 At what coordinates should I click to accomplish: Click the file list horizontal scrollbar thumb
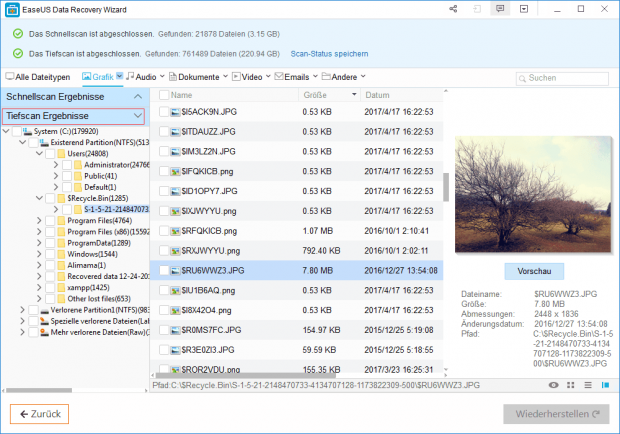click(x=246, y=375)
